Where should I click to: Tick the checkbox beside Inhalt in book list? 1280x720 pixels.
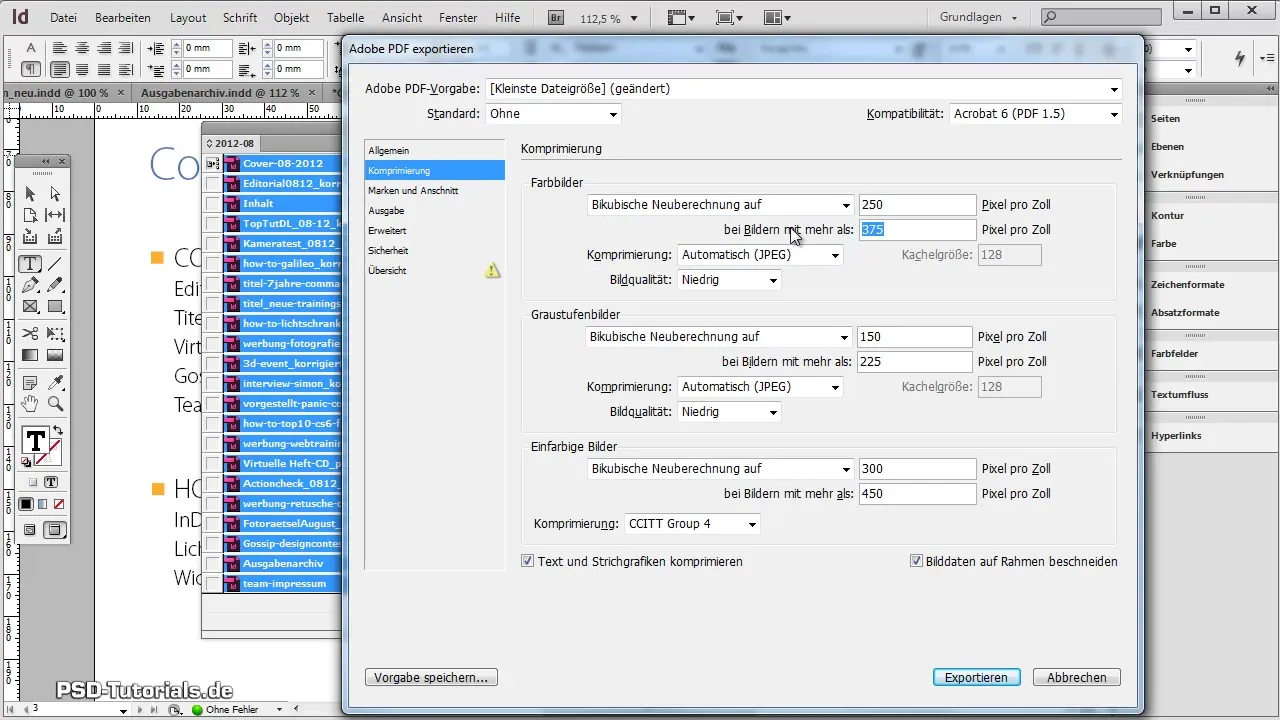coord(212,204)
